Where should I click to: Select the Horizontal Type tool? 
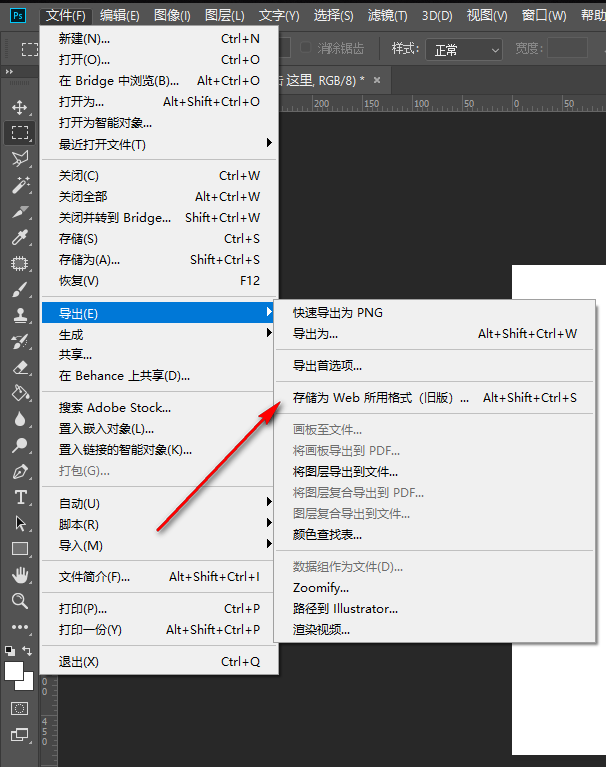[20, 497]
